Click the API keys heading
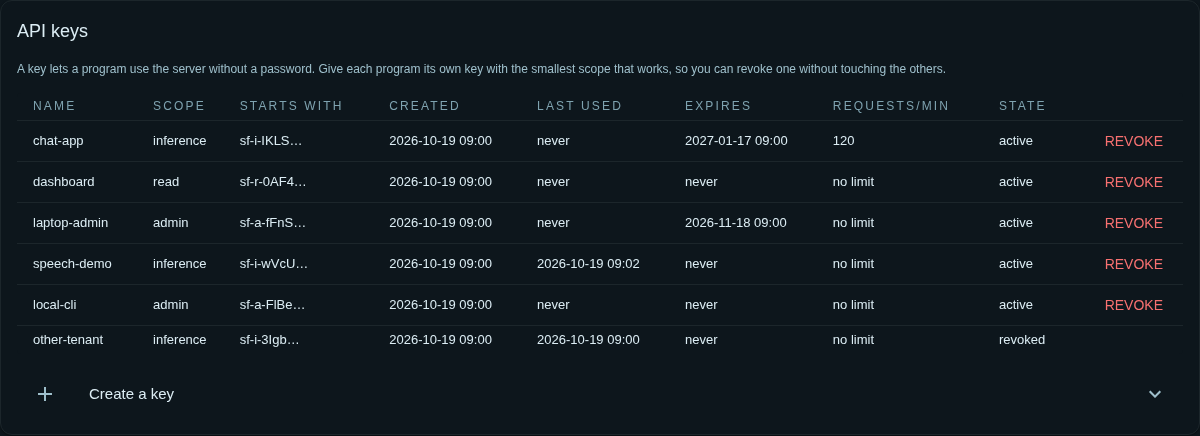 click(52, 31)
